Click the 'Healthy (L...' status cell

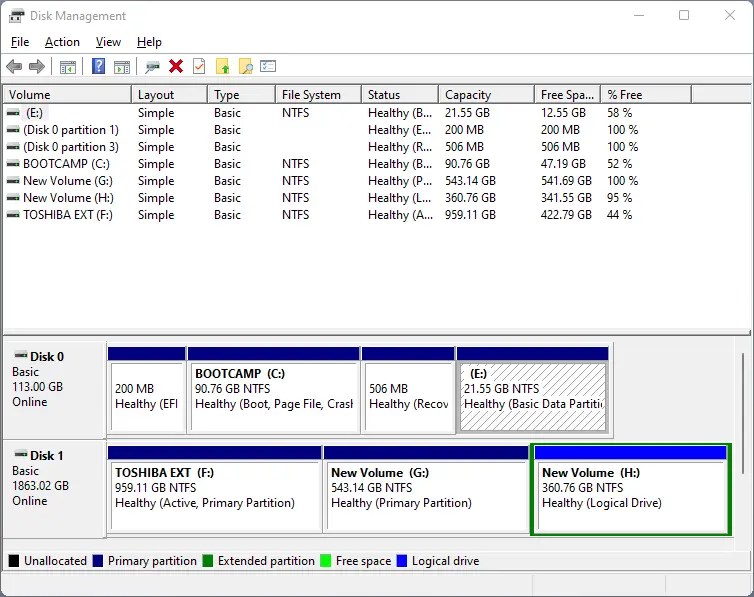click(x=400, y=198)
